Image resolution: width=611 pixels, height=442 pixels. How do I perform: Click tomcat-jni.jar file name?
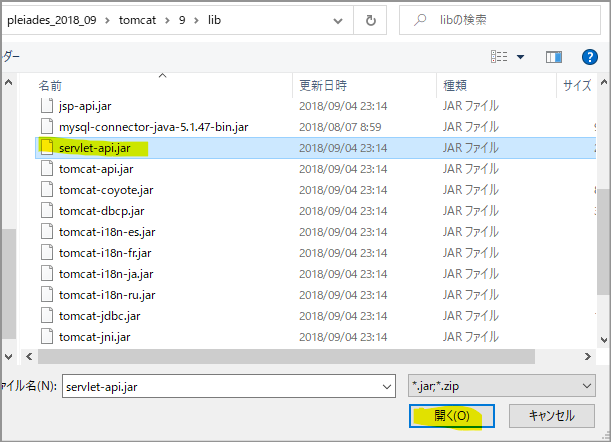coord(95,337)
